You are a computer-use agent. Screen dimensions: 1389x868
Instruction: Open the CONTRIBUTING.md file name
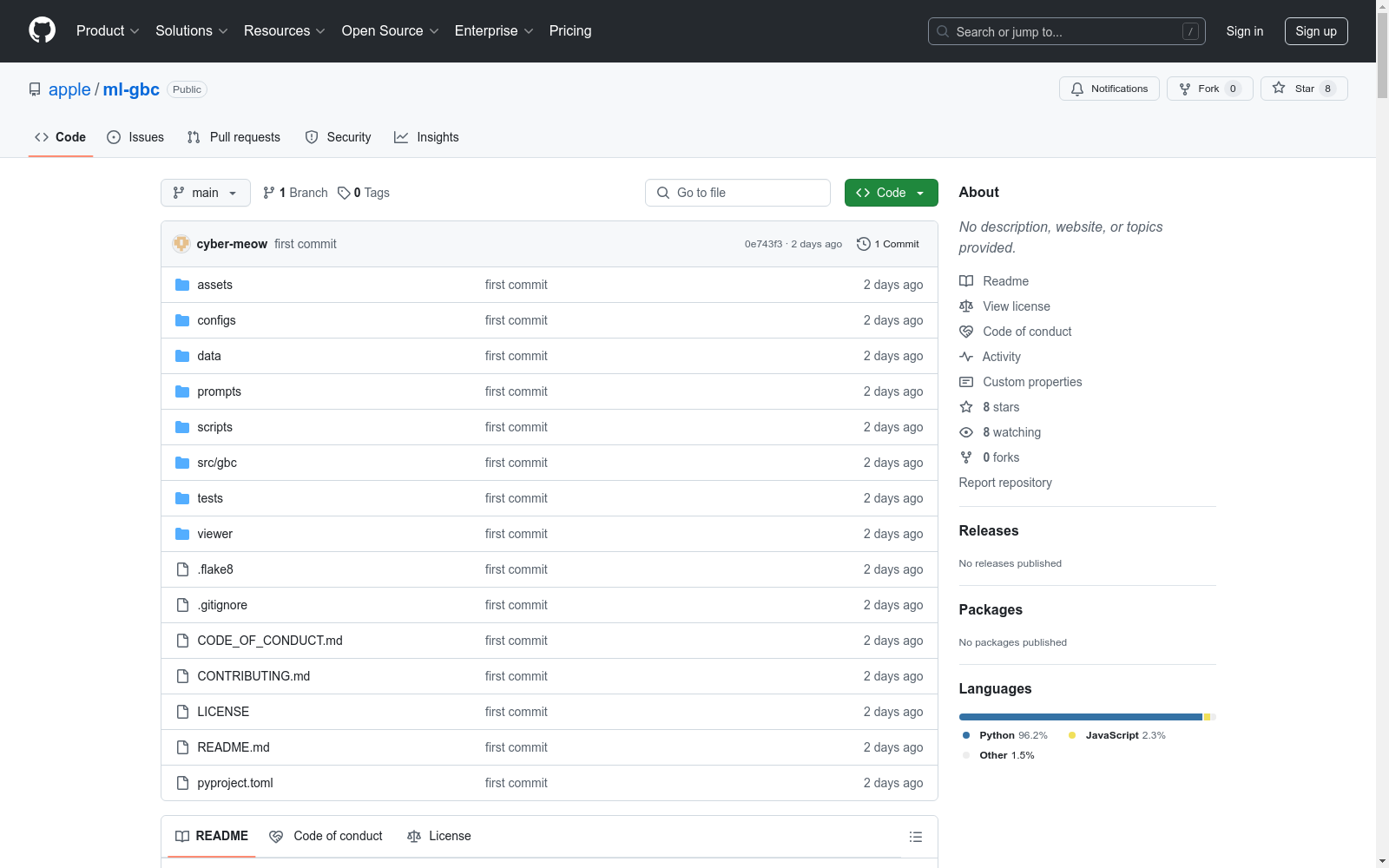[253, 676]
